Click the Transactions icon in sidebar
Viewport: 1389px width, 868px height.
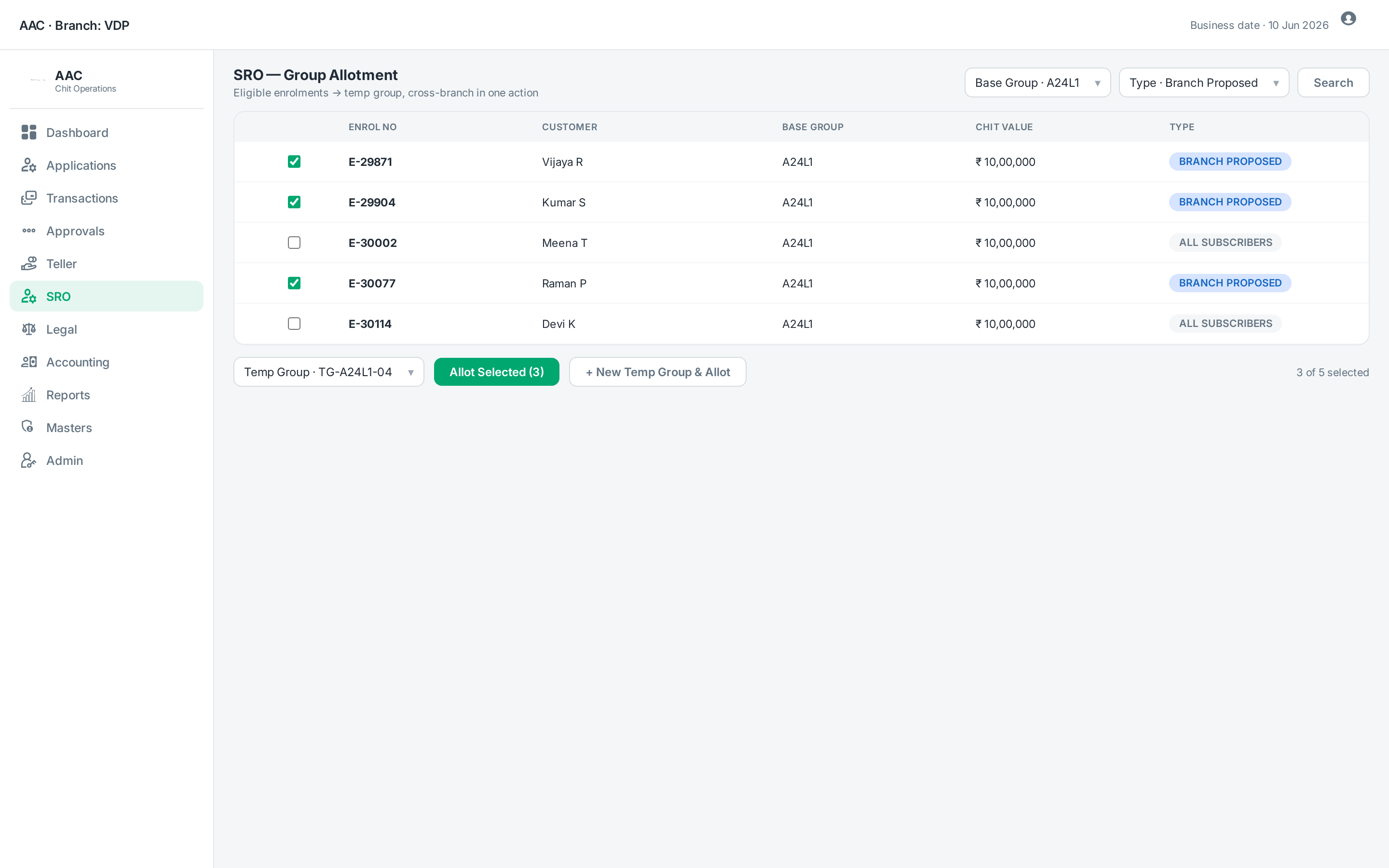point(29,198)
